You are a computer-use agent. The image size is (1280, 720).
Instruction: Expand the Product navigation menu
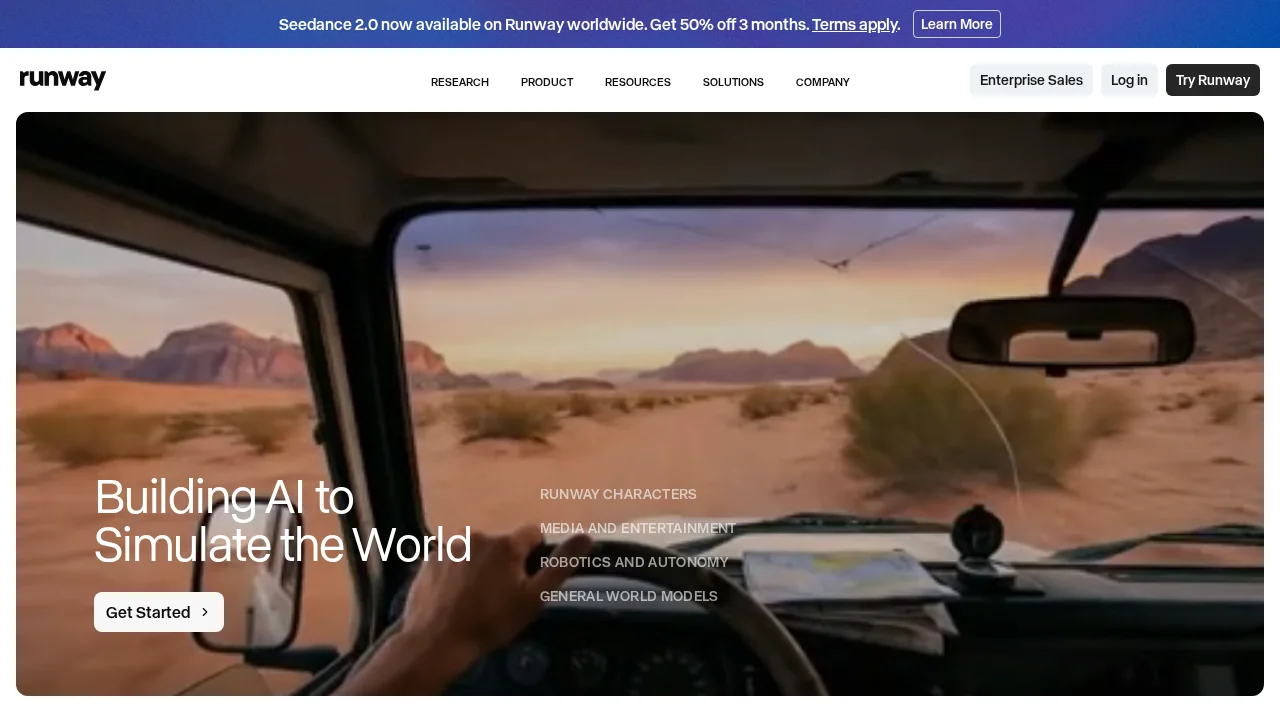[x=547, y=82]
